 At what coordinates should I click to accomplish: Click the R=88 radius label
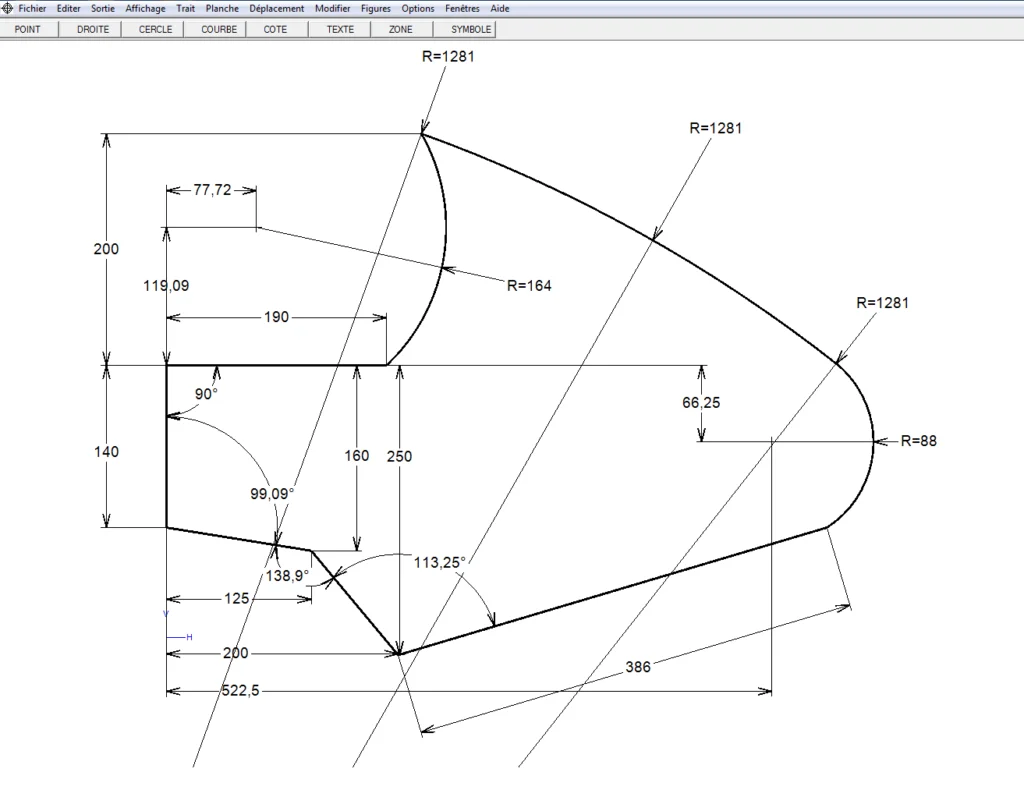(918, 441)
